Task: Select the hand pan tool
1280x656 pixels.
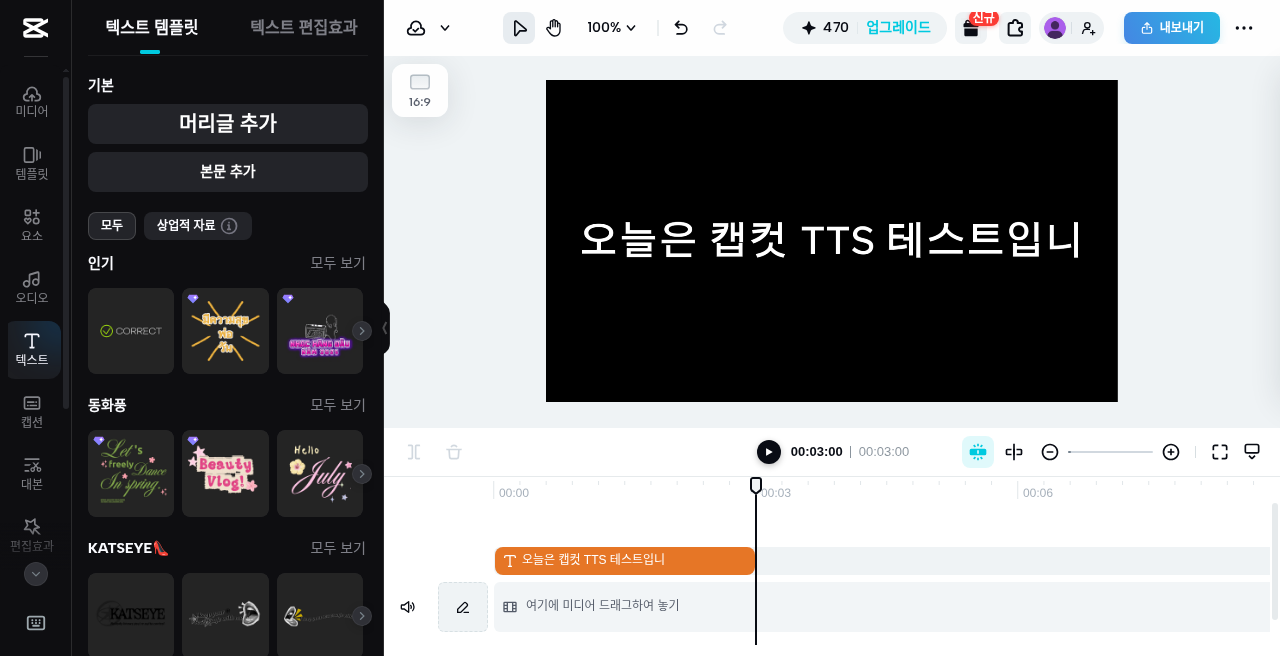Action: (554, 28)
